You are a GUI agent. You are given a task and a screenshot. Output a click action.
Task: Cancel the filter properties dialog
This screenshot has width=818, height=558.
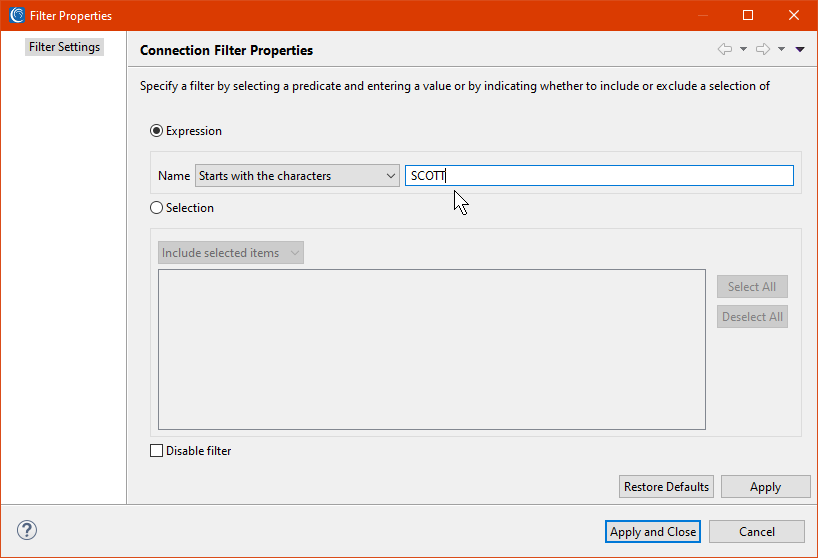click(x=756, y=531)
